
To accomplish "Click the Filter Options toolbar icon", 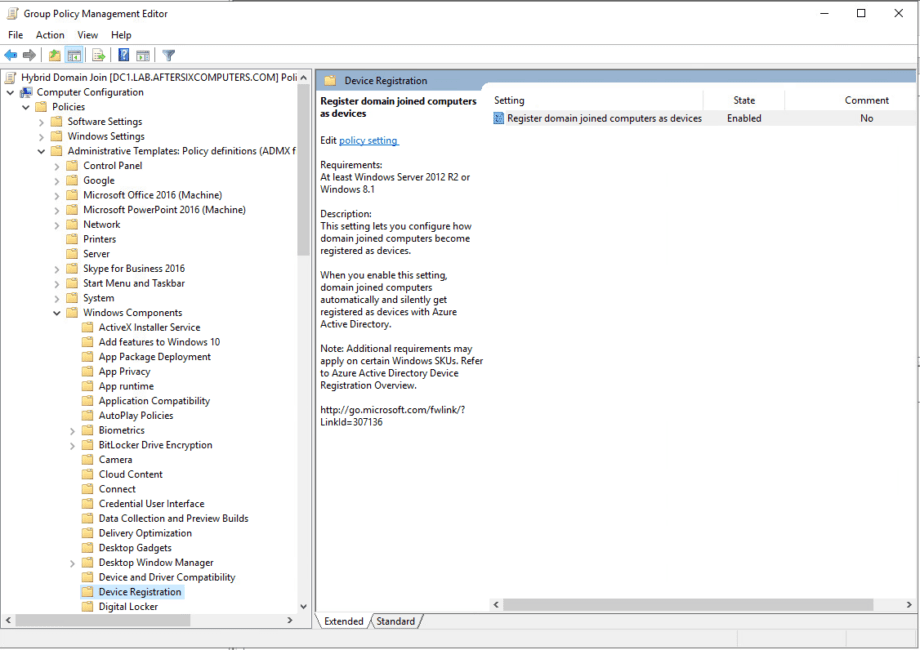I will coord(169,55).
